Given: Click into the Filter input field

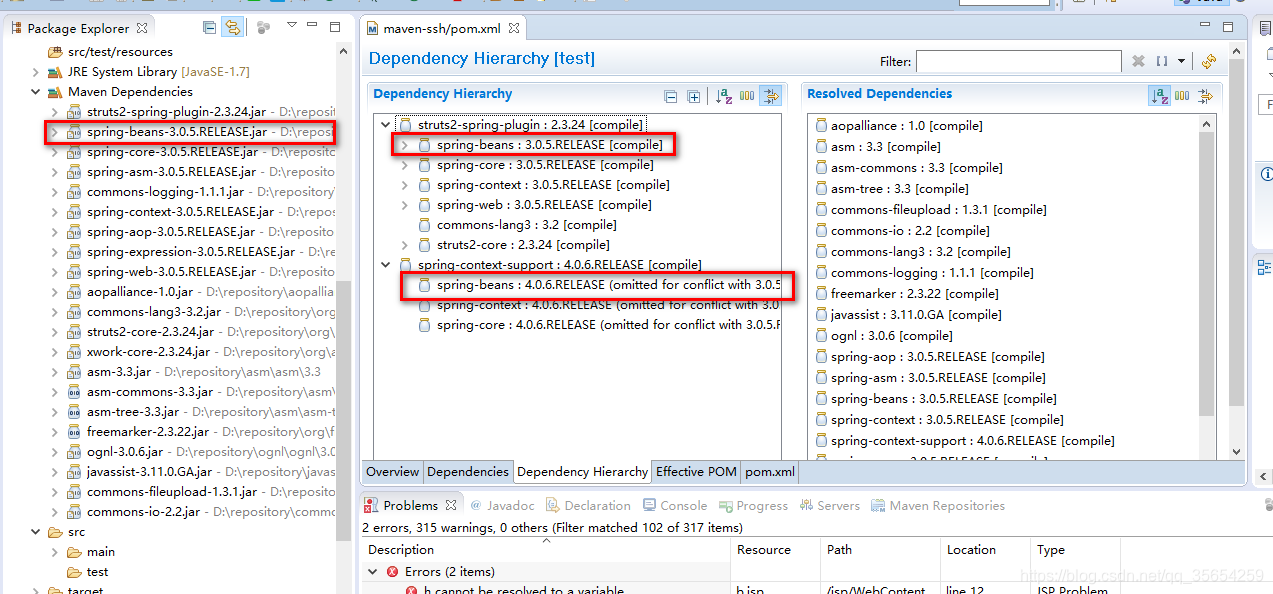Looking at the screenshot, I should pyautogui.click(x=1018, y=61).
